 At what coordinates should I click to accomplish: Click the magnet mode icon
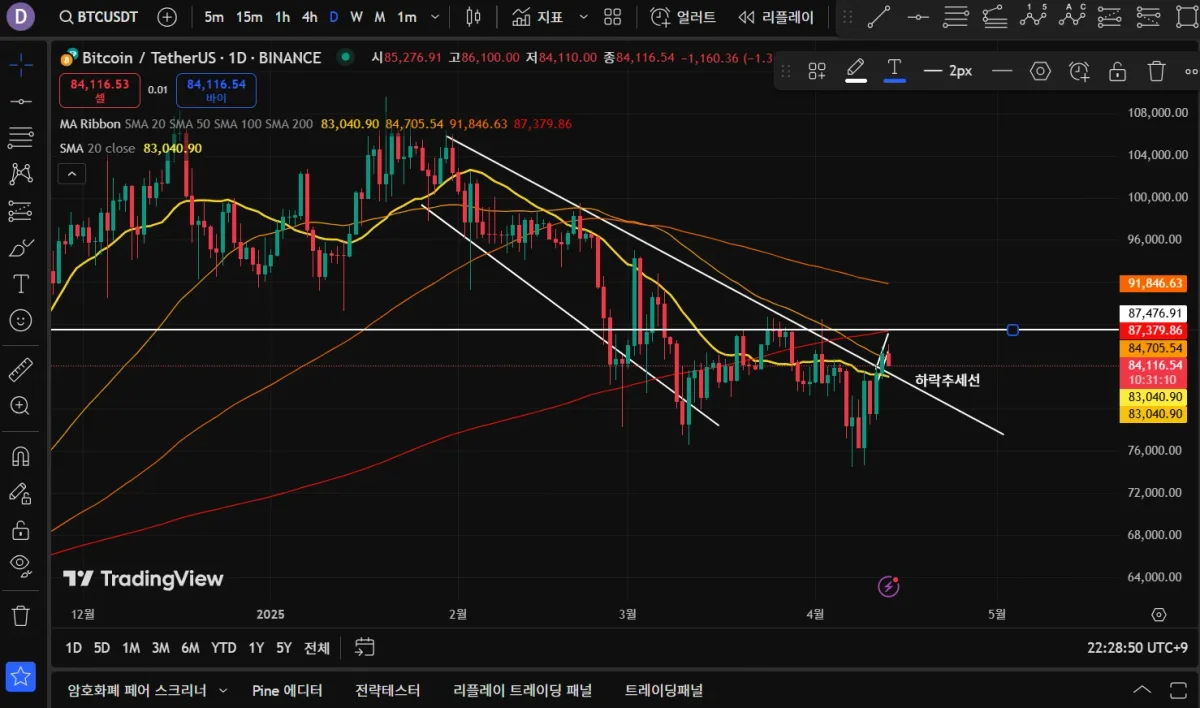[x=21, y=457]
